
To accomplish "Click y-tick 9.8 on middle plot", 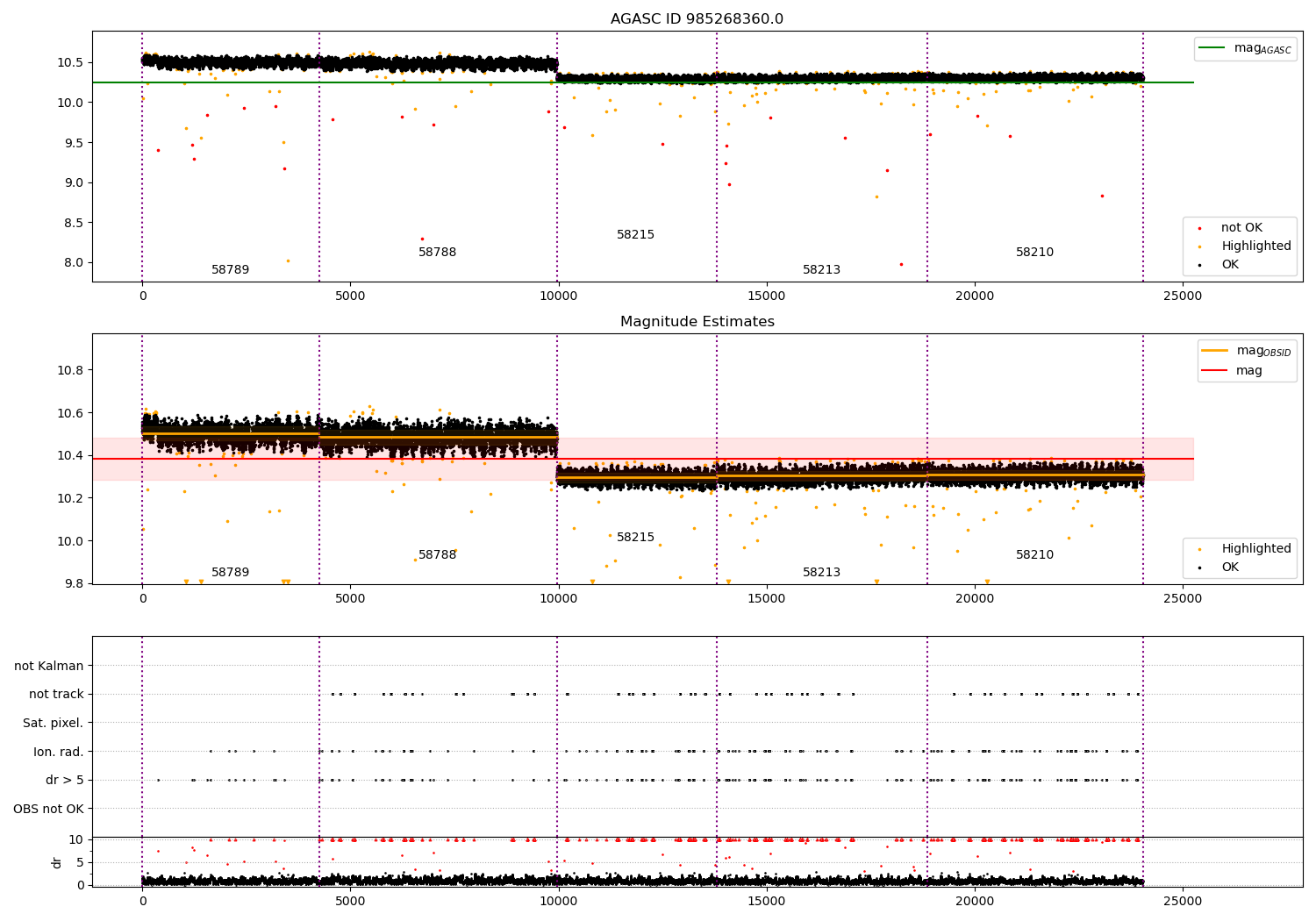I will pyautogui.click(x=74, y=583).
